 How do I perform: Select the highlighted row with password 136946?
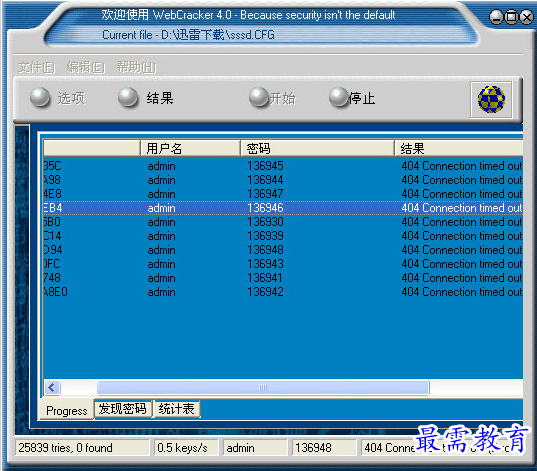coord(283,208)
